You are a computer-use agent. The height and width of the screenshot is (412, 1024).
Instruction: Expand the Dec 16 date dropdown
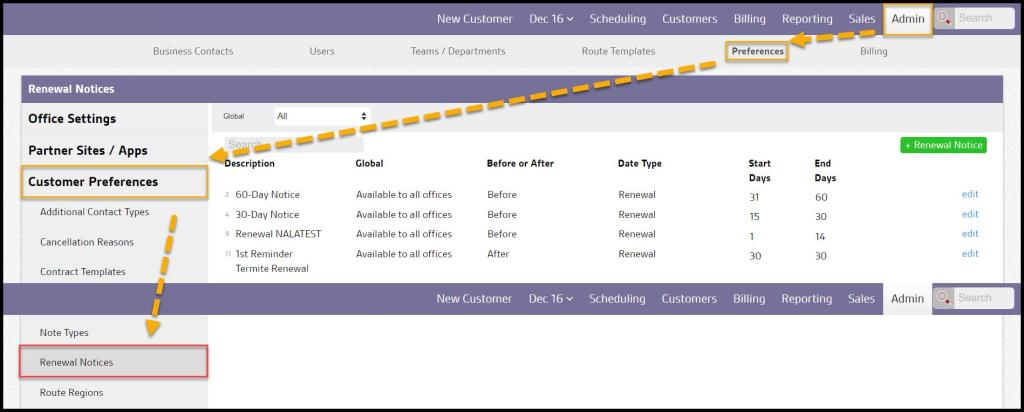click(x=550, y=19)
